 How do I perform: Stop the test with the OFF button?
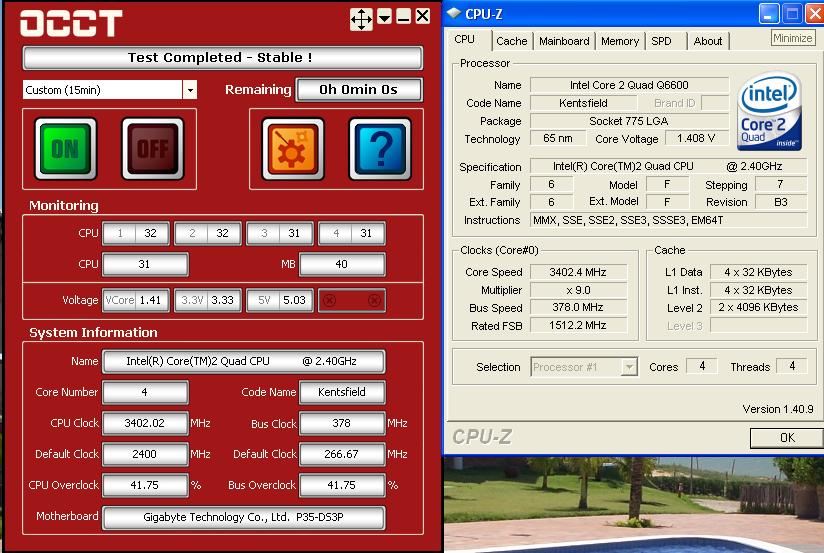[x=153, y=149]
